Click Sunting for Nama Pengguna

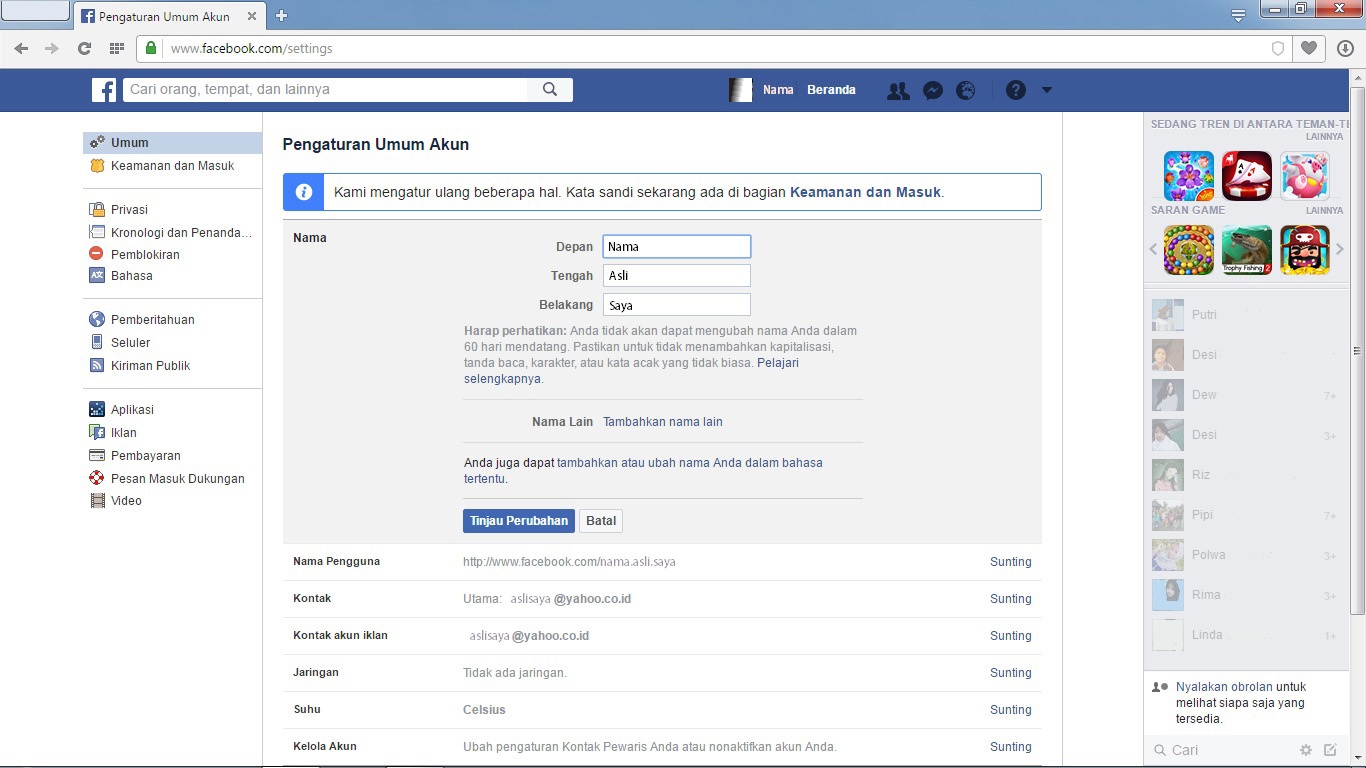(1010, 562)
